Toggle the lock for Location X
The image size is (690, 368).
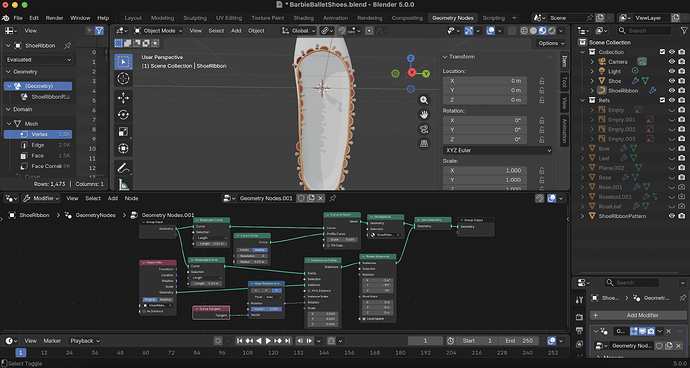click(x=542, y=81)
